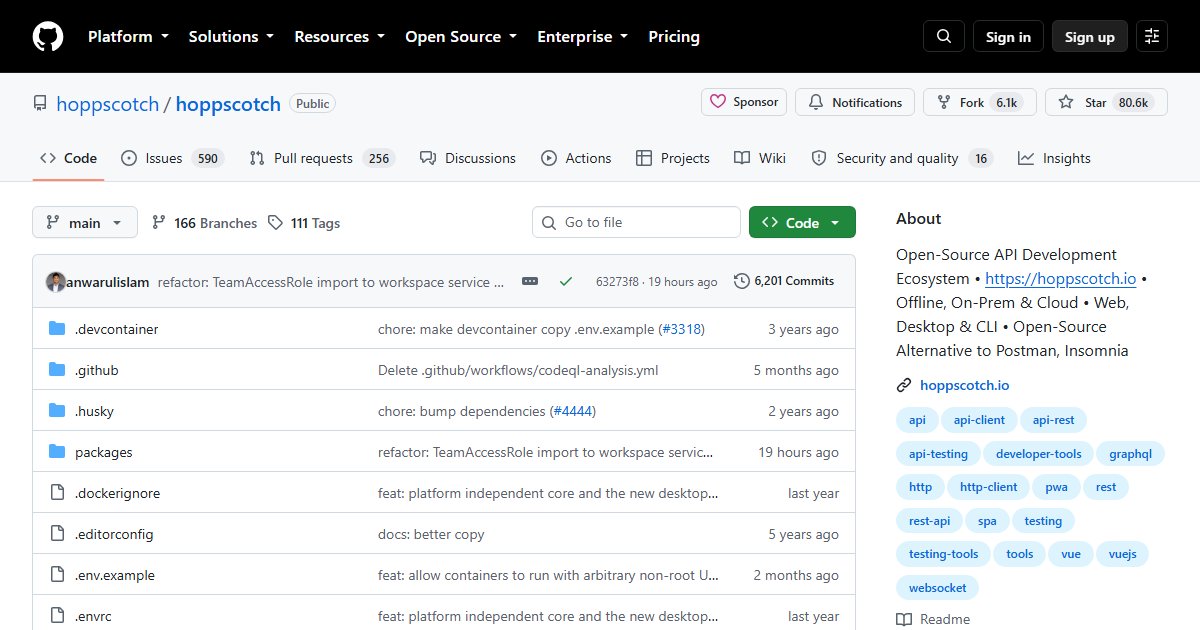Open the Pull requests tab
The width and height of the screenshot is (1200, 630).
[322, 158]
